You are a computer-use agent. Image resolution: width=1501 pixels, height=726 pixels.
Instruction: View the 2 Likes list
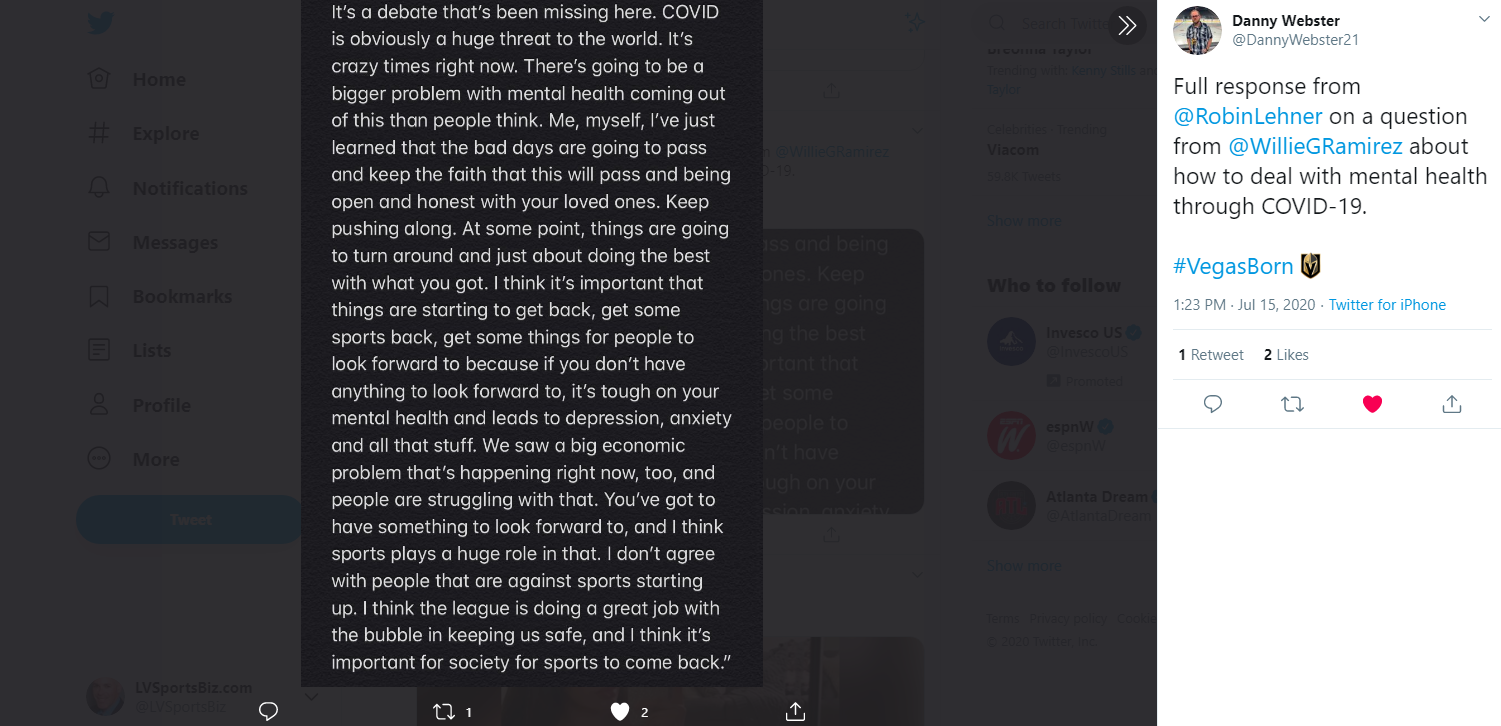coord(1286,355)
